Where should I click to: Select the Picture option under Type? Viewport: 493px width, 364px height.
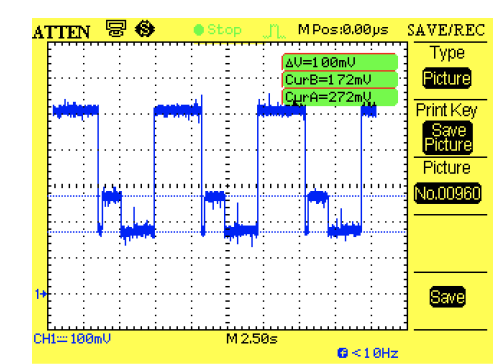(447, 78)
